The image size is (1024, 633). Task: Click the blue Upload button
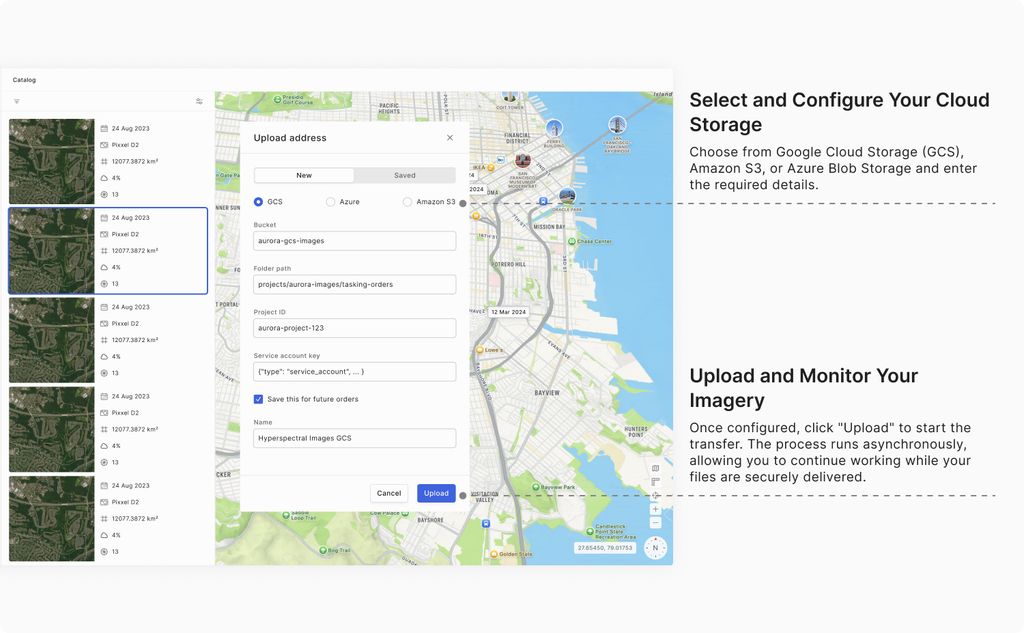tap(436, 493)
